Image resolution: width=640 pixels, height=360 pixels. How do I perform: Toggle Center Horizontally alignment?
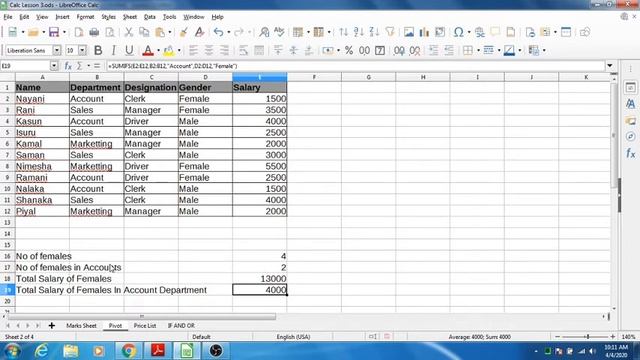[x=209, y=50]
